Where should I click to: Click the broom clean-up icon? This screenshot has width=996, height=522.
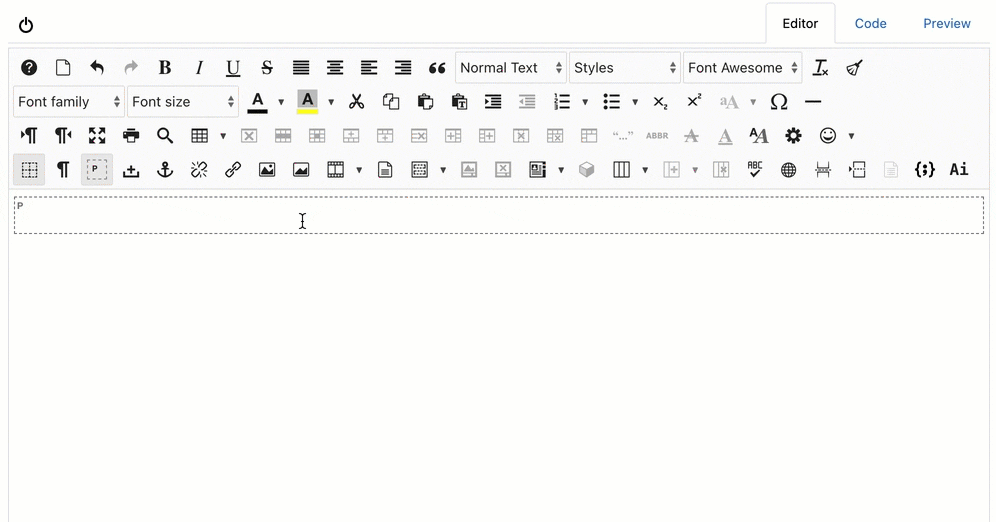click(854, 68)
